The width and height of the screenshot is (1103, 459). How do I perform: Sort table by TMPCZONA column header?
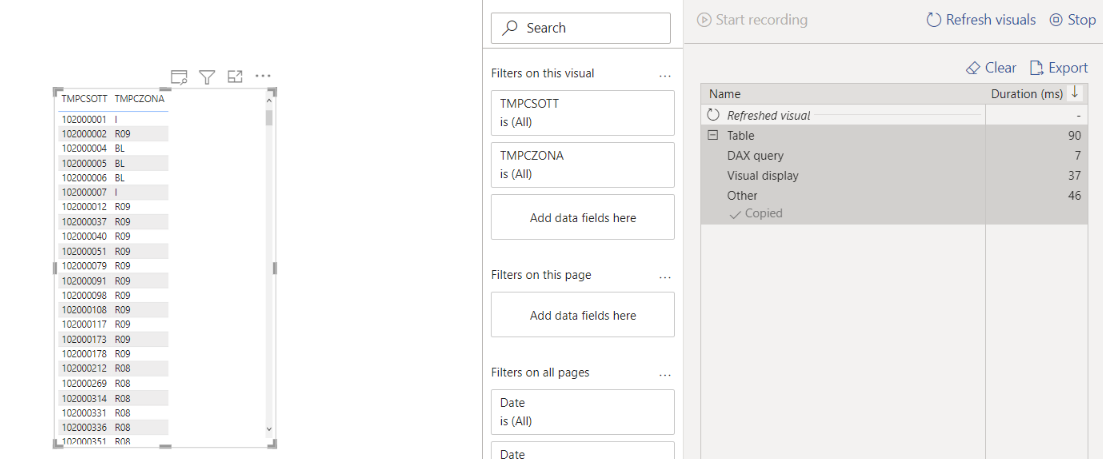[139, 98]
